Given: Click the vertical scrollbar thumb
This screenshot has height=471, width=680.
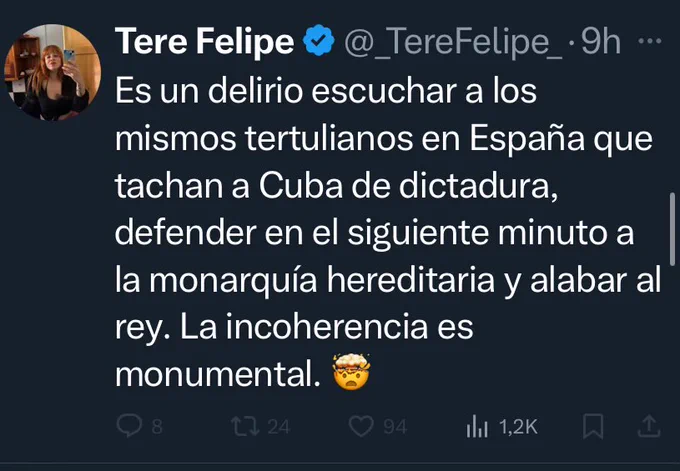Looking at the screenshot, I should pyautogui.click(x=673, y=226).
